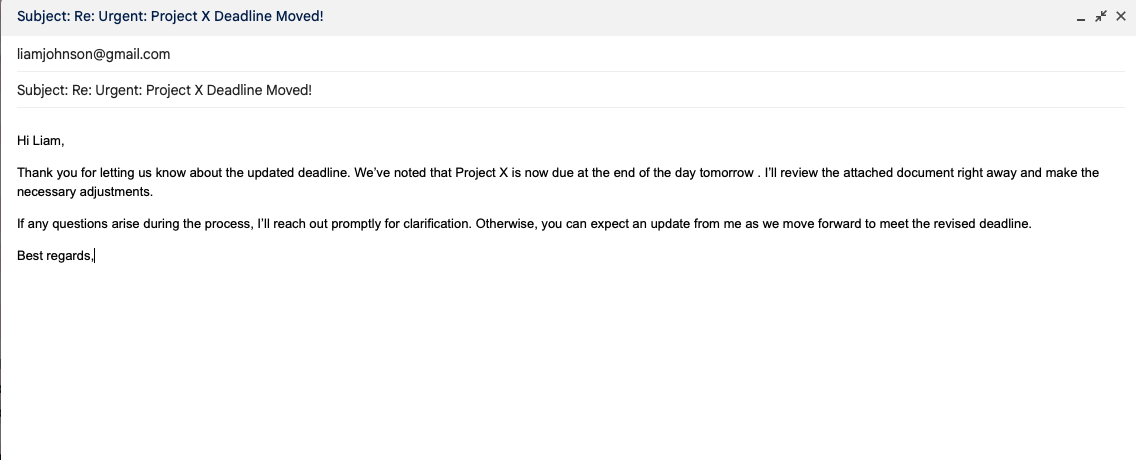Place cursor in "necessary adjustments." line

85,191
